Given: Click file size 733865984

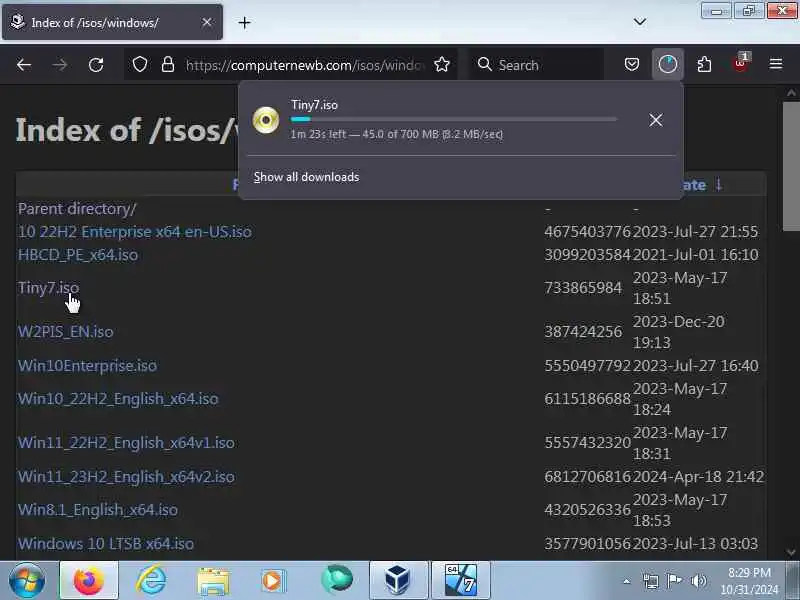Looking at the screenshot, I should click(x=583, y=288).
